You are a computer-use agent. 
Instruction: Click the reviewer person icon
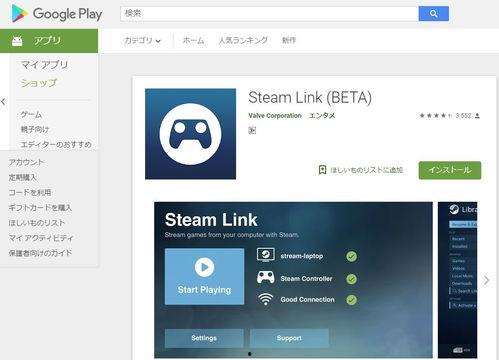click(478, 116)
